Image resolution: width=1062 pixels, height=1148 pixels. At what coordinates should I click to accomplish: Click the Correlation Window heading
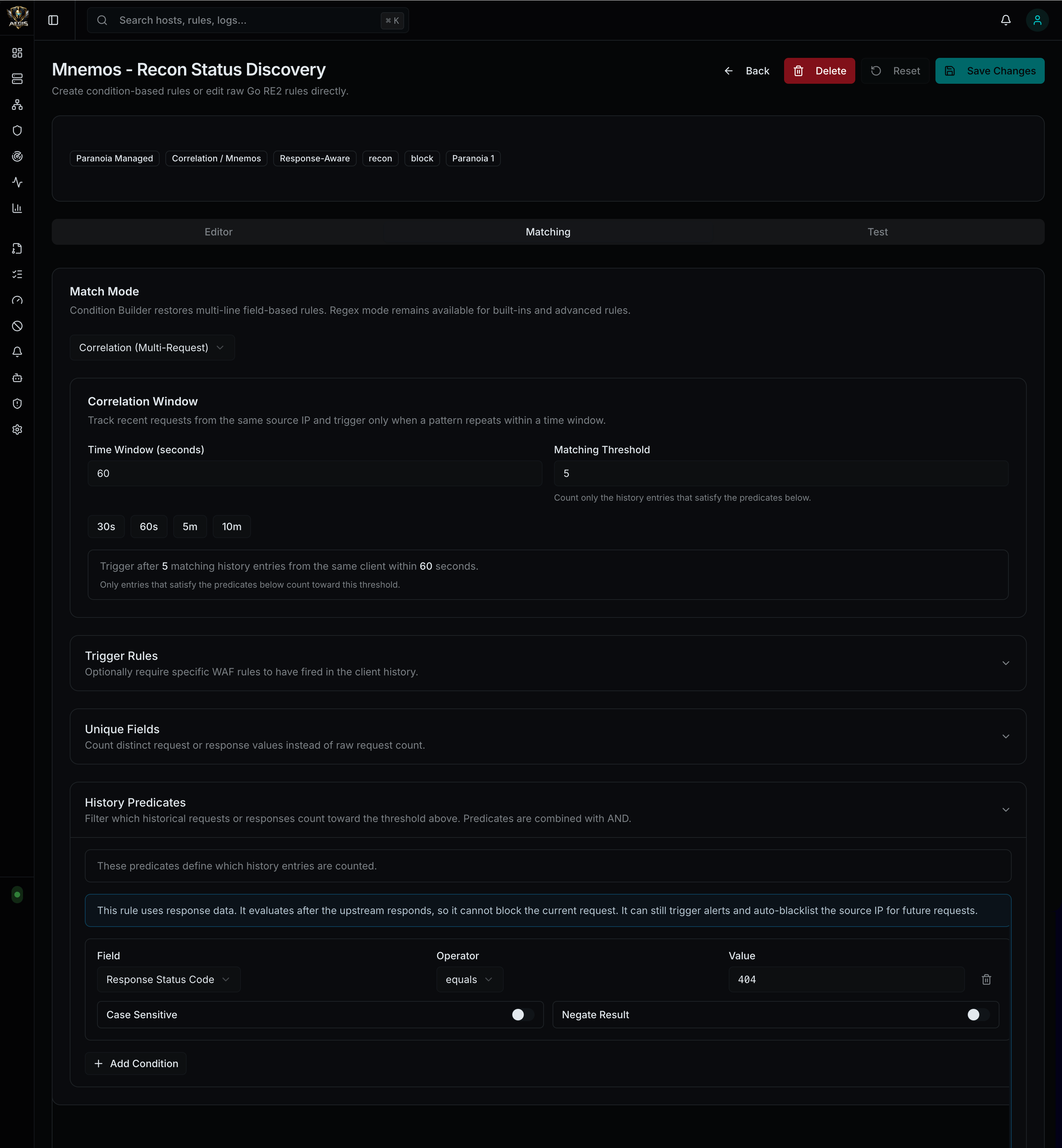click(142, 401)
